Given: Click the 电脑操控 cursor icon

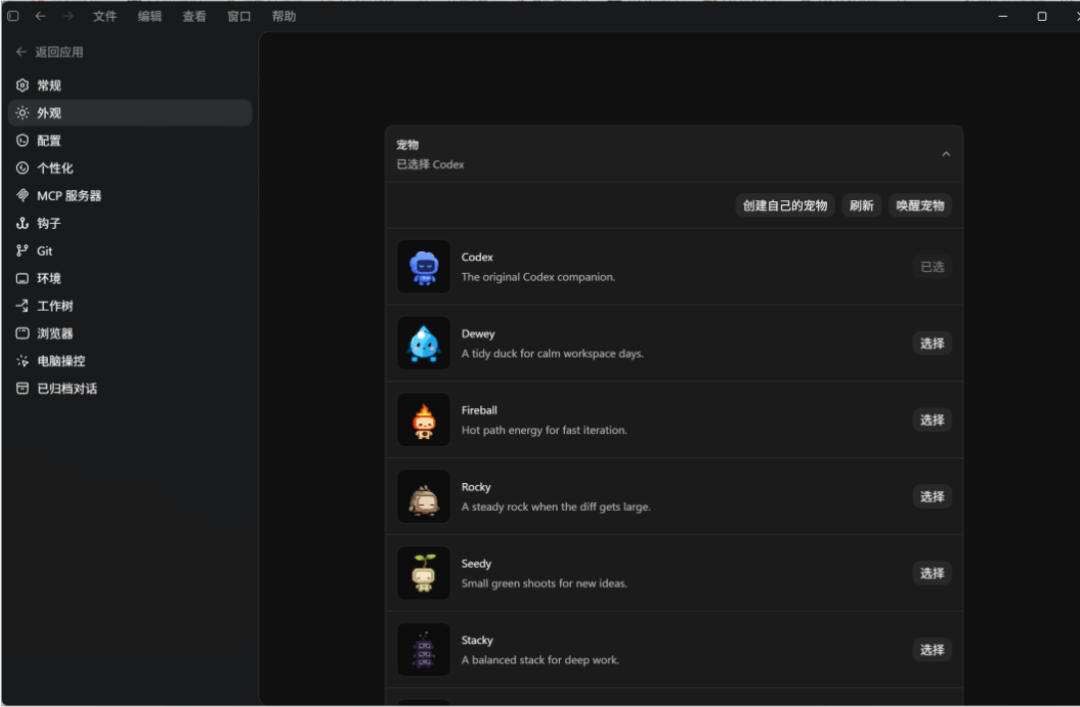Looking at the screenshot, I should [x=23, y=361].
